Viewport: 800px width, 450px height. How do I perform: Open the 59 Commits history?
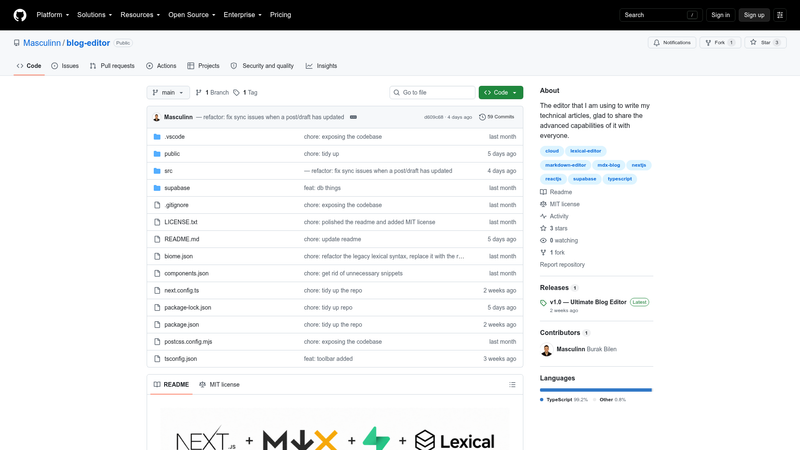pyautogui.click(x=496, y=117)
